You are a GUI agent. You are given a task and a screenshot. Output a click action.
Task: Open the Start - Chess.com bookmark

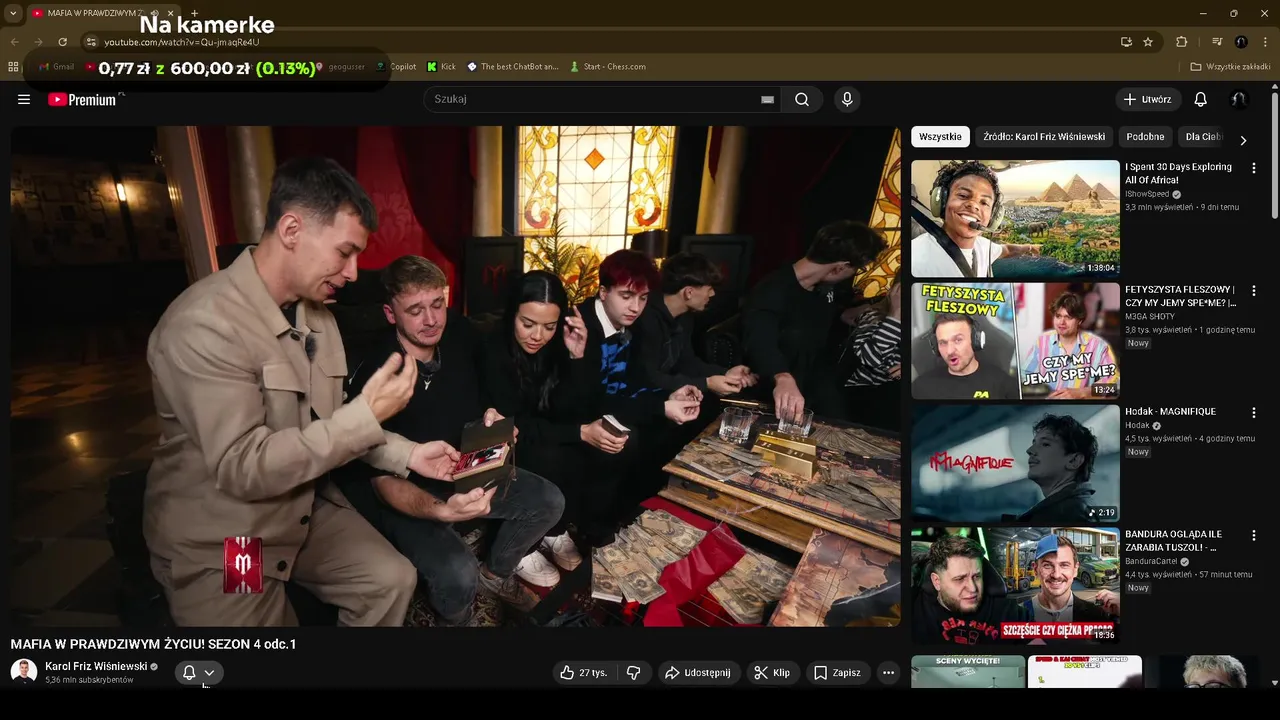coord(608,67)
